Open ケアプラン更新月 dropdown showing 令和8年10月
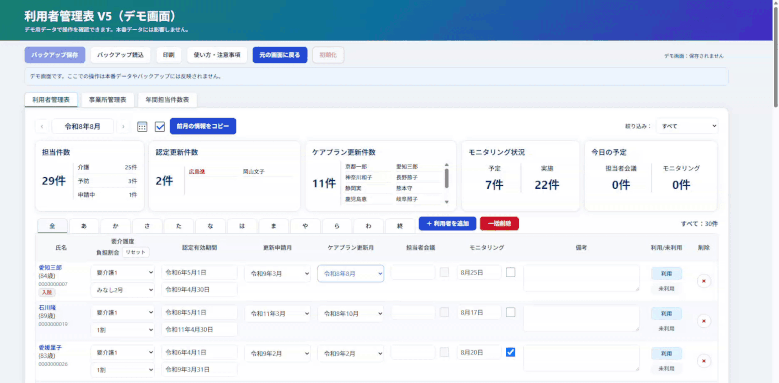The width and height of the screenshot is (779, 383). point(350,313)
